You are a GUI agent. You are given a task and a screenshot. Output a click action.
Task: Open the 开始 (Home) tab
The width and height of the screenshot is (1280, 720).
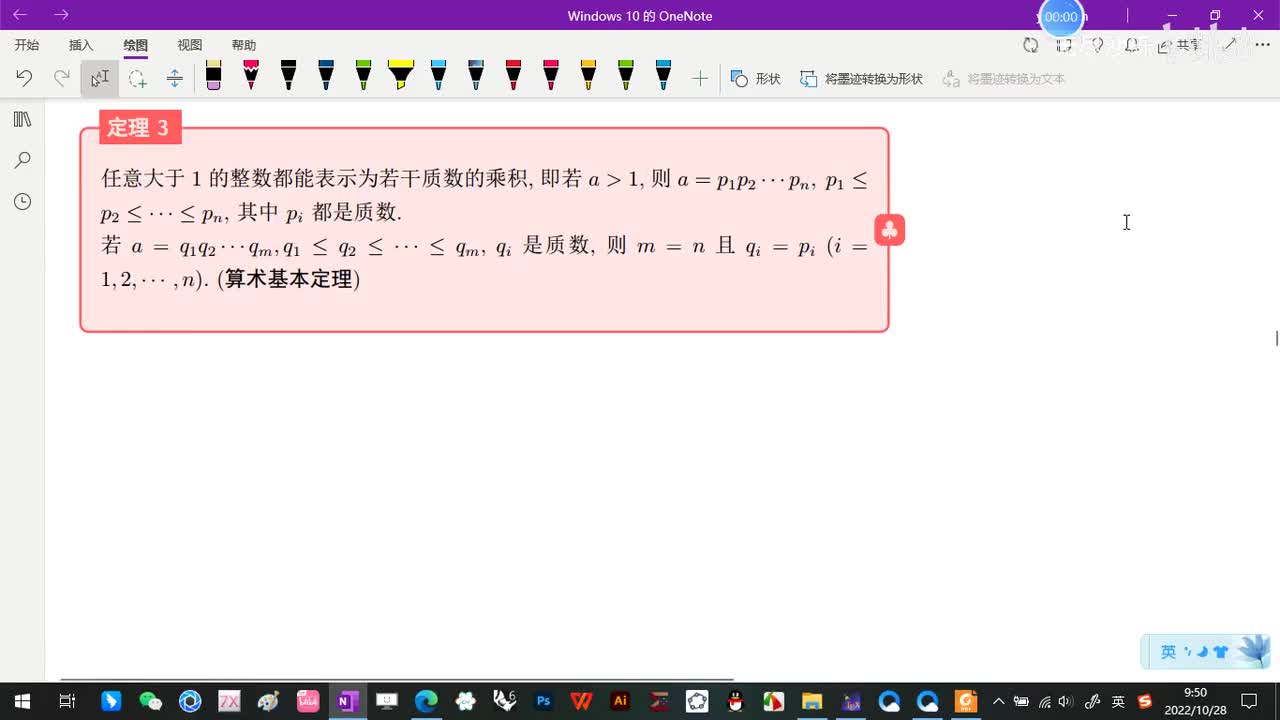27,45
